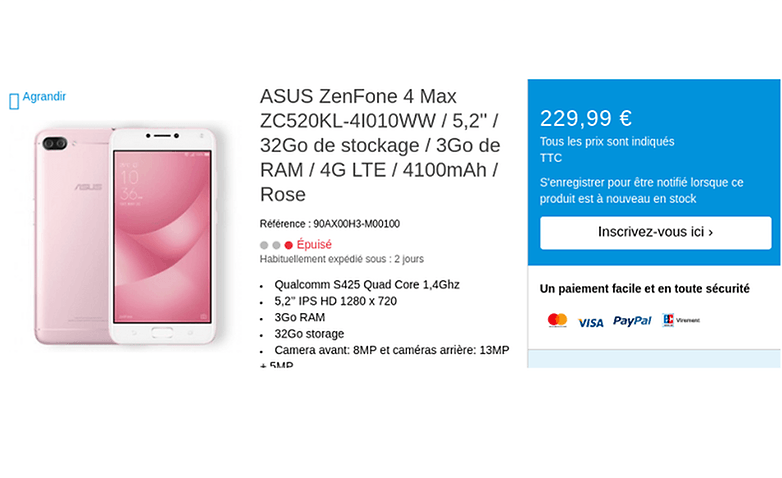Click the 229,99 € price
Screen dimensions: 782x478
pos(585,118)
